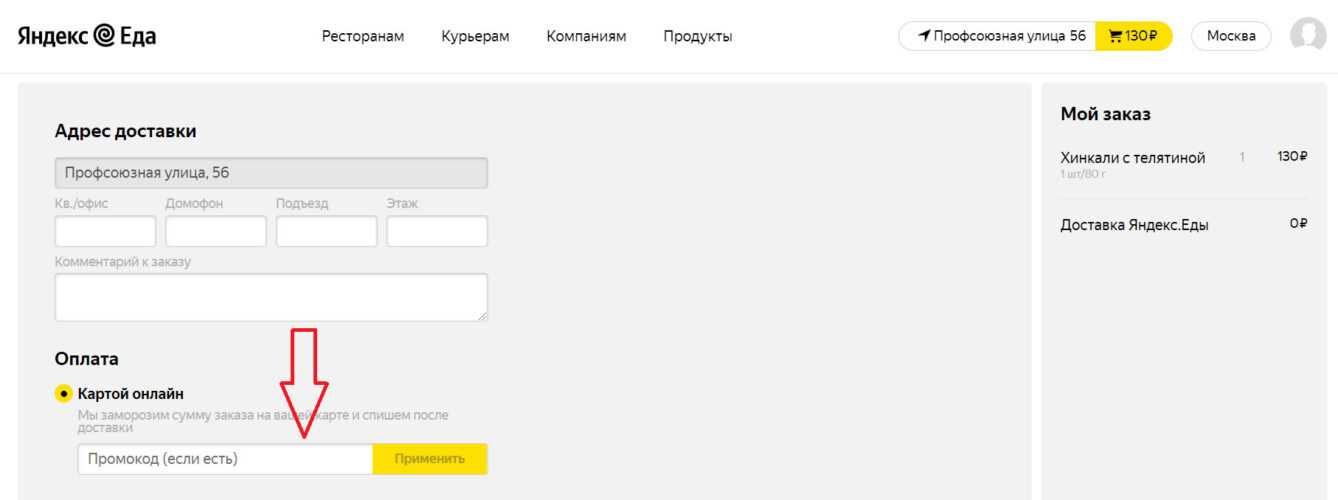Click the Доставка Яндекс.Еды order line

pyautogui.click(x=1134, y=225)
